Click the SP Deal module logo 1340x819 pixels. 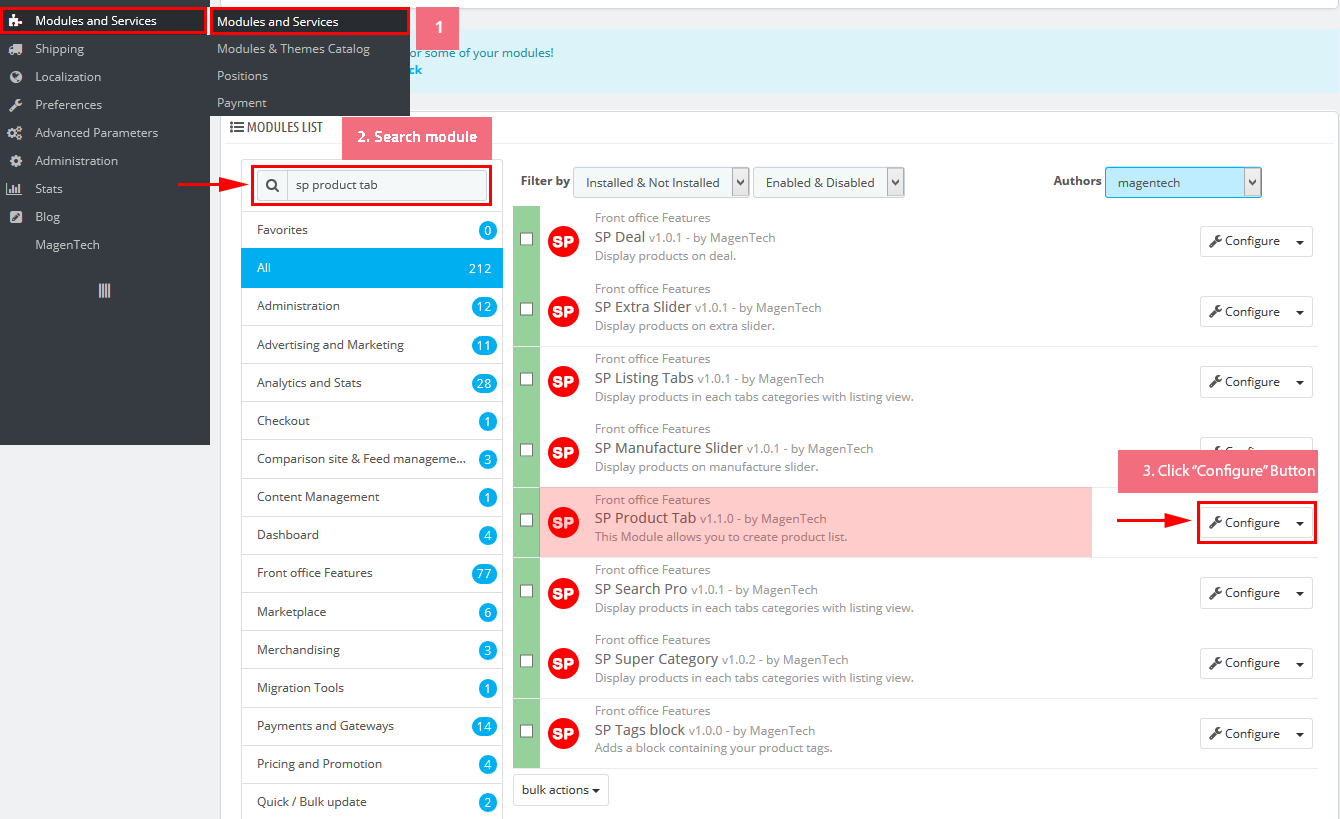(x=564, y=241)
